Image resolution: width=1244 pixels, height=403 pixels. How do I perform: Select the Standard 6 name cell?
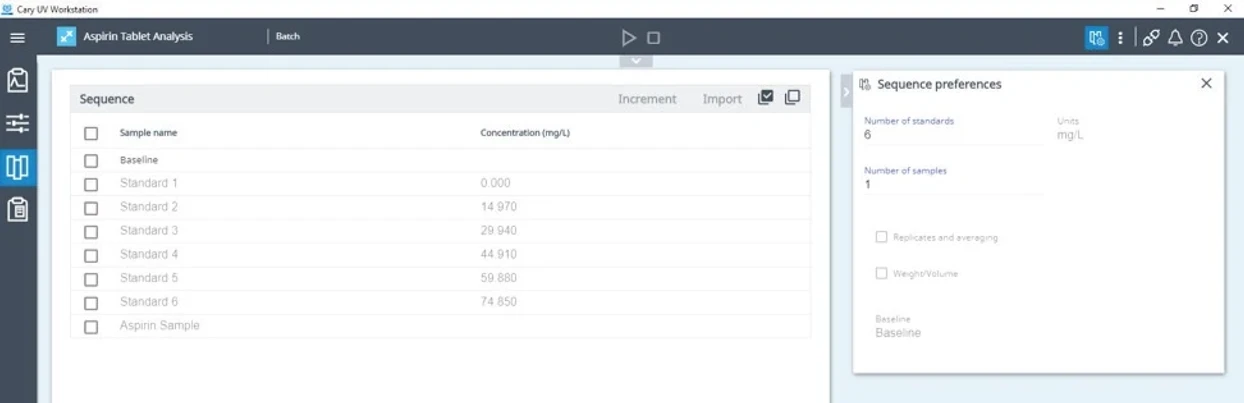[149, 302]
